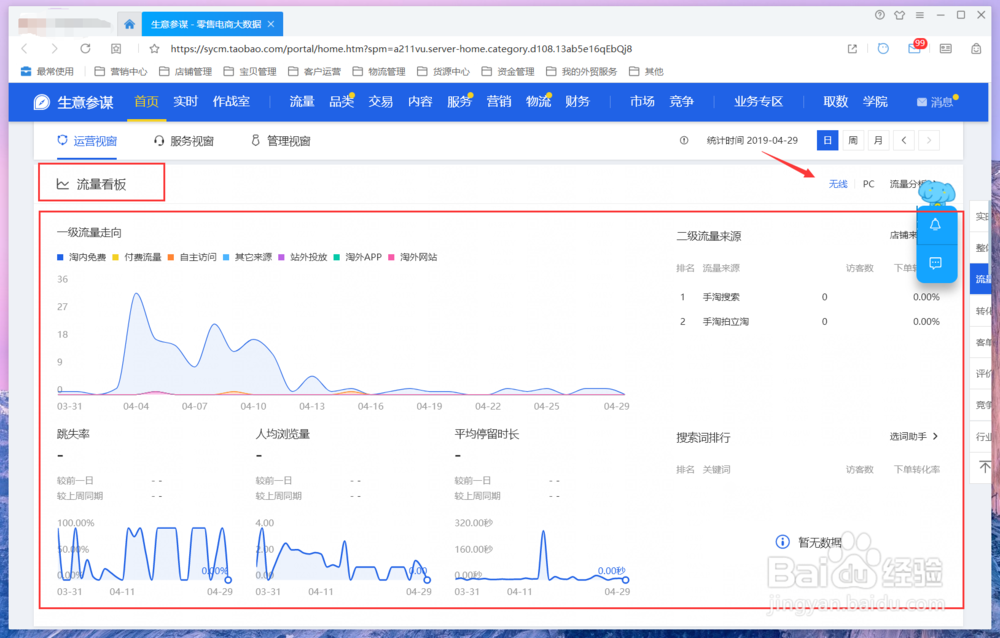Open mail icon with 99 badge
This screenshot has width=1000, height=638.
click(915, 48)
